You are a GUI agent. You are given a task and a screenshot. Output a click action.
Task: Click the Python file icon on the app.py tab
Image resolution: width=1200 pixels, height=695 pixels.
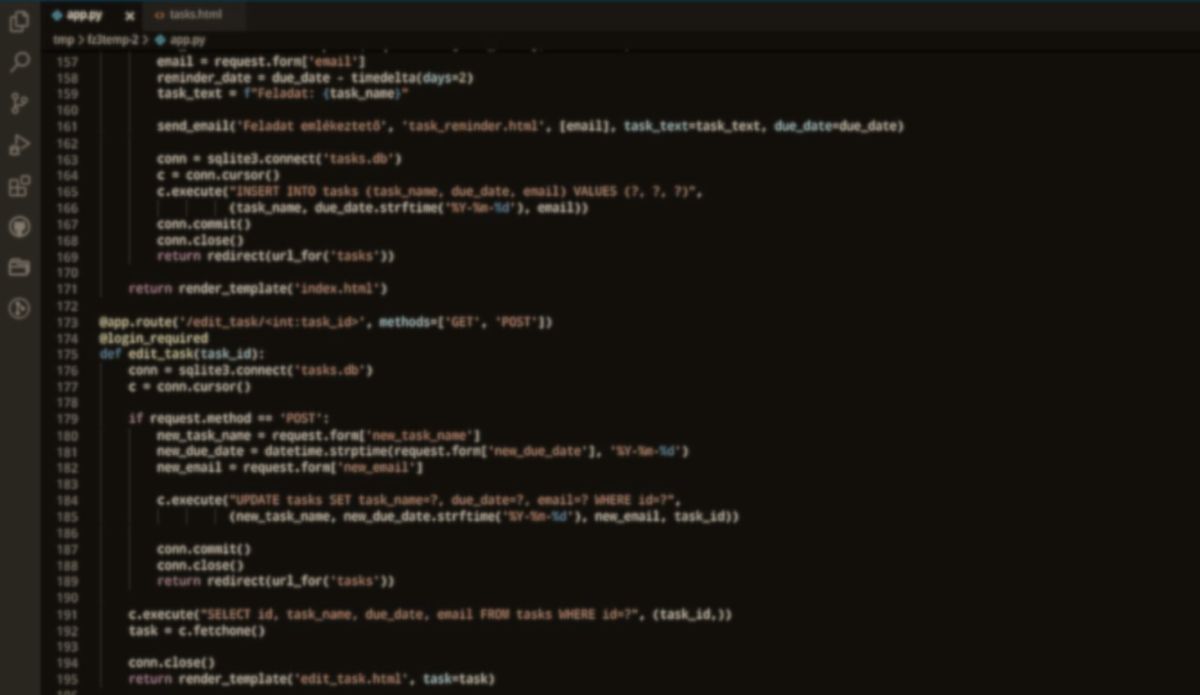point(57,16)
